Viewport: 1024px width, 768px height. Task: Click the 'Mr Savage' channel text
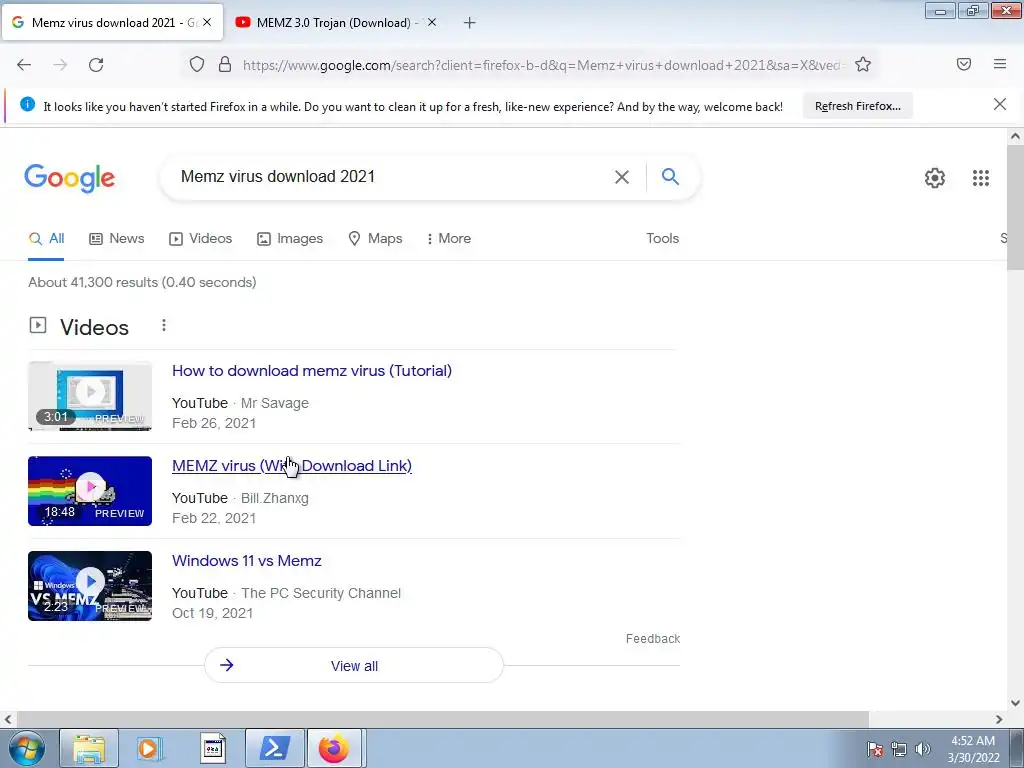pyautogui.click(x=274, y=403)
